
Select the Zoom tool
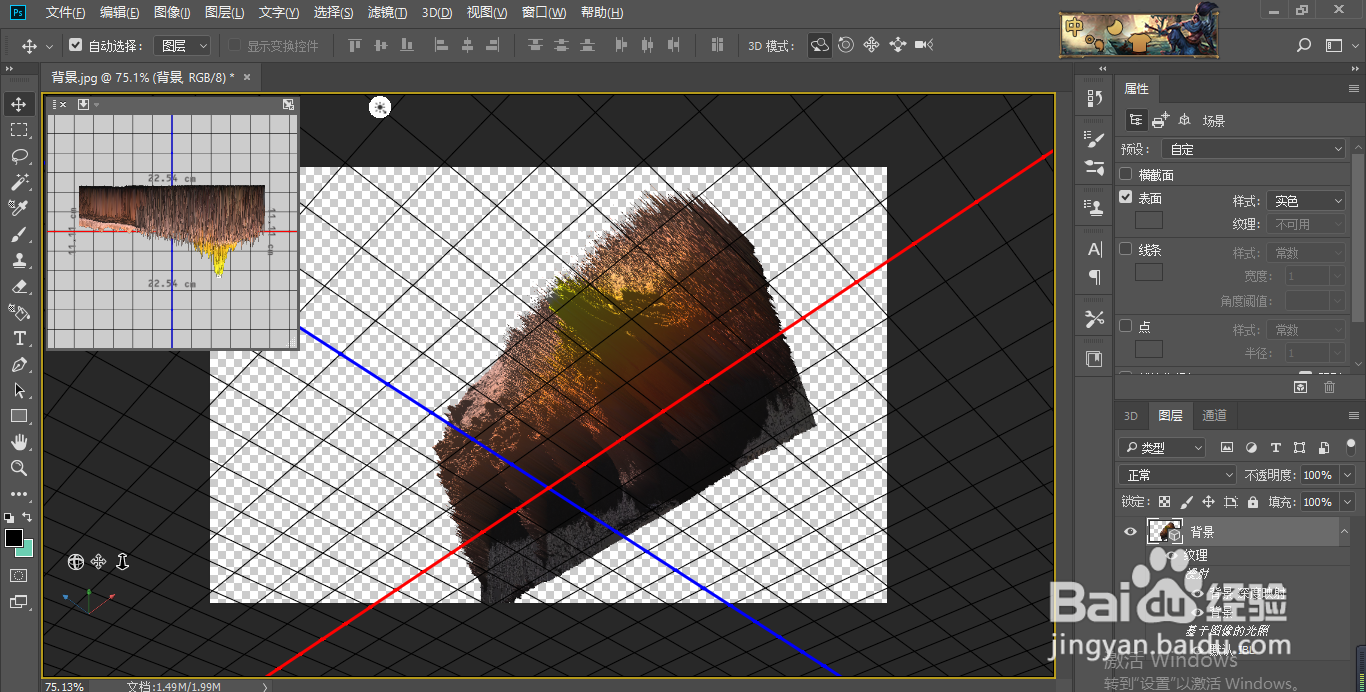19,468
